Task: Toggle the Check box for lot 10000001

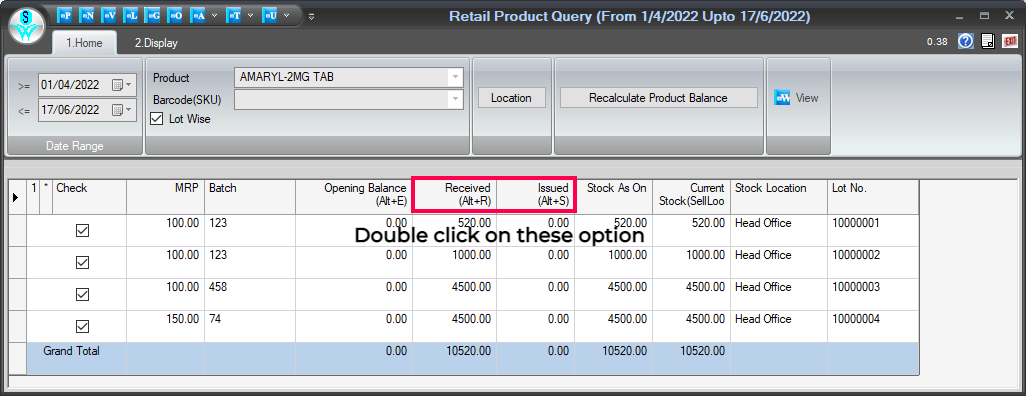Action: [82, 230]
